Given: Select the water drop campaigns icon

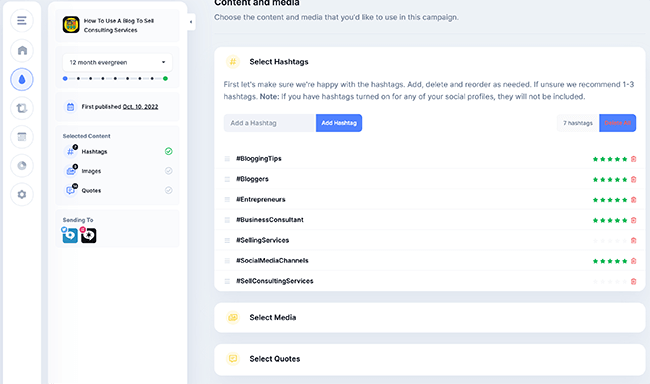Looking at the screenshot, I should 22,79.
